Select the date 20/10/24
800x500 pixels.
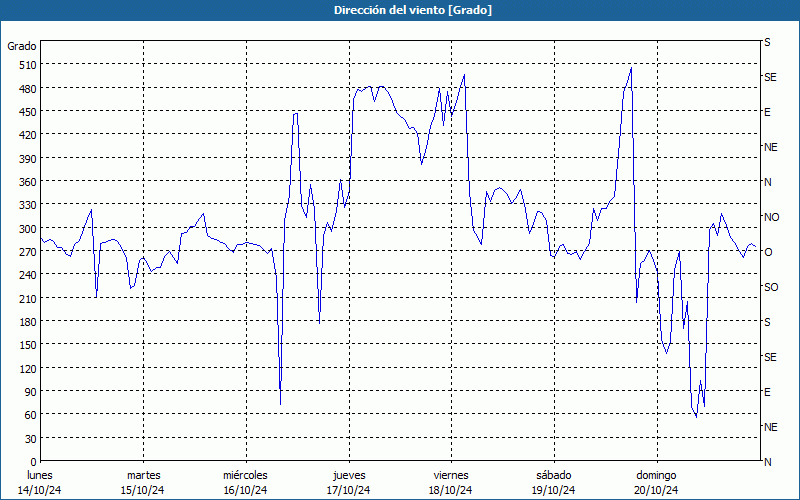click(x=656, y=490)
